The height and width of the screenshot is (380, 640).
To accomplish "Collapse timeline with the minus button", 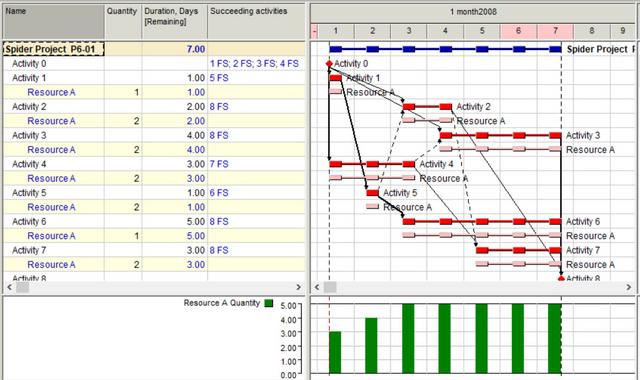I will coord(314,31).
